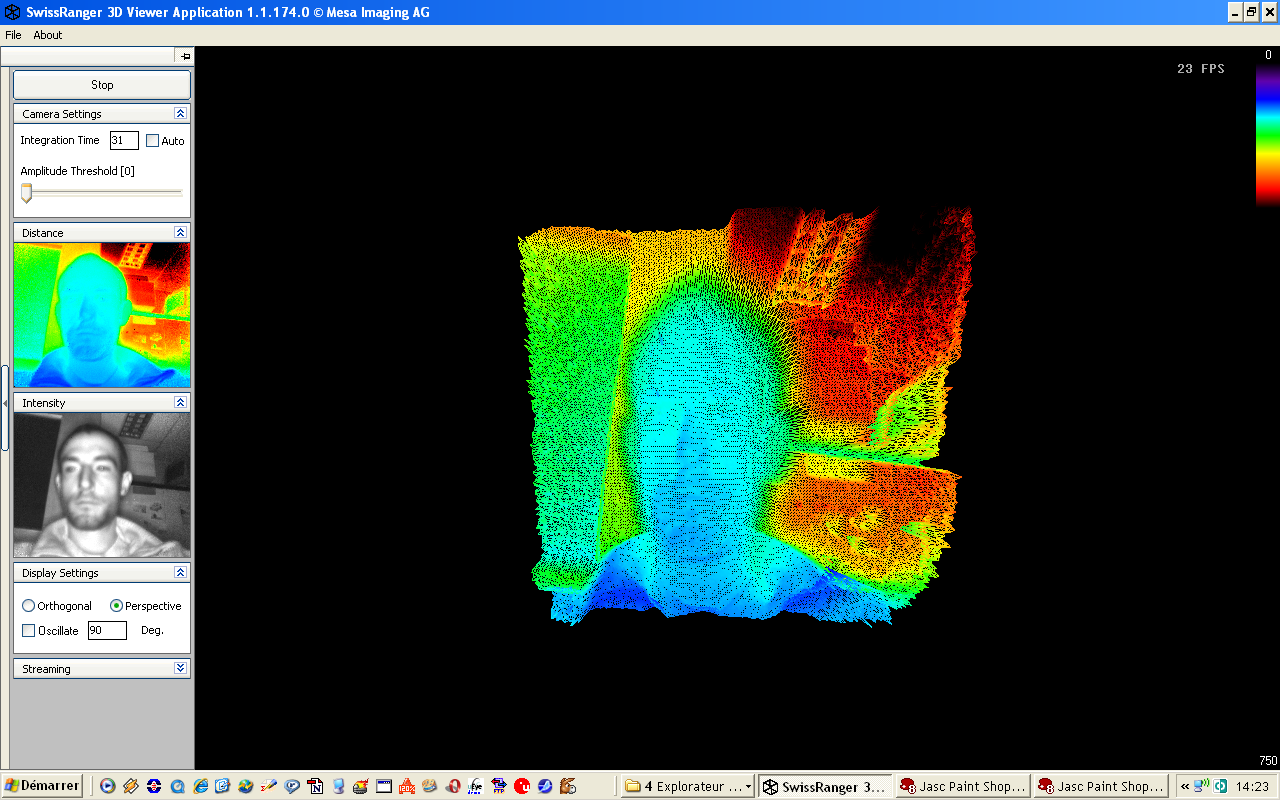The image size is (1280, 800).
Task: Launch Windows Media Player from quick launch
Action: tap(107, 786)
